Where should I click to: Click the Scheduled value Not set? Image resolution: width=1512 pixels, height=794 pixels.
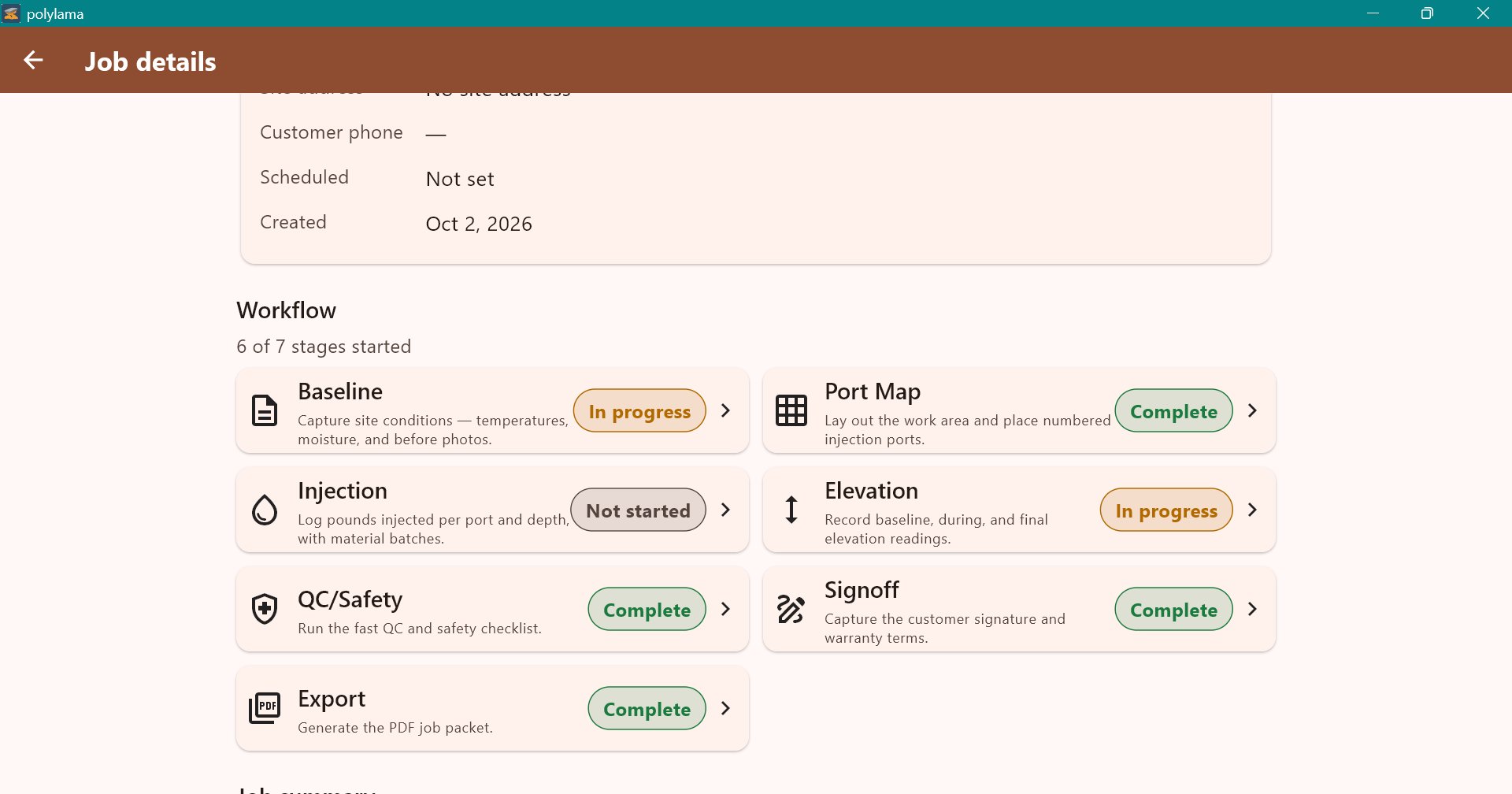point(460,179)
